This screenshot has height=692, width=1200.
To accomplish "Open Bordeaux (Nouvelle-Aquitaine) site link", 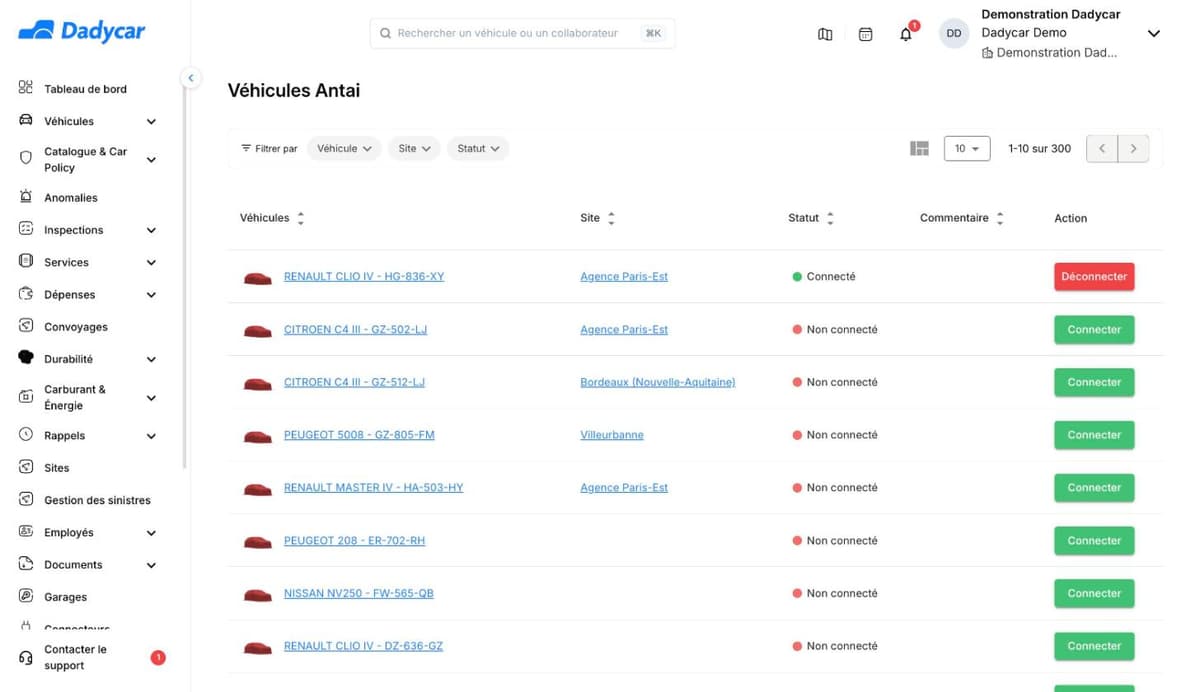I will coord(658,382).
